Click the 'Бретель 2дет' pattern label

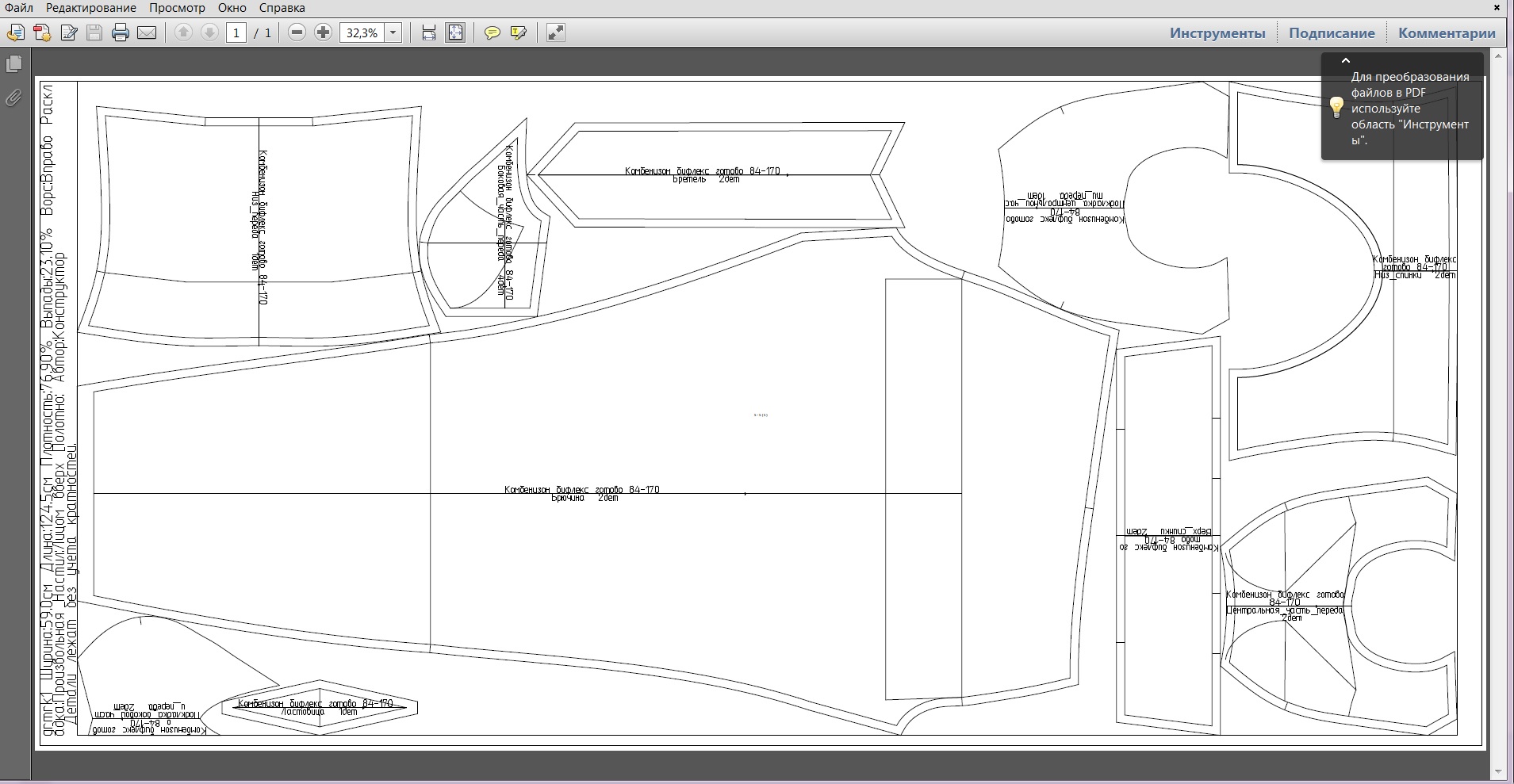706,180
